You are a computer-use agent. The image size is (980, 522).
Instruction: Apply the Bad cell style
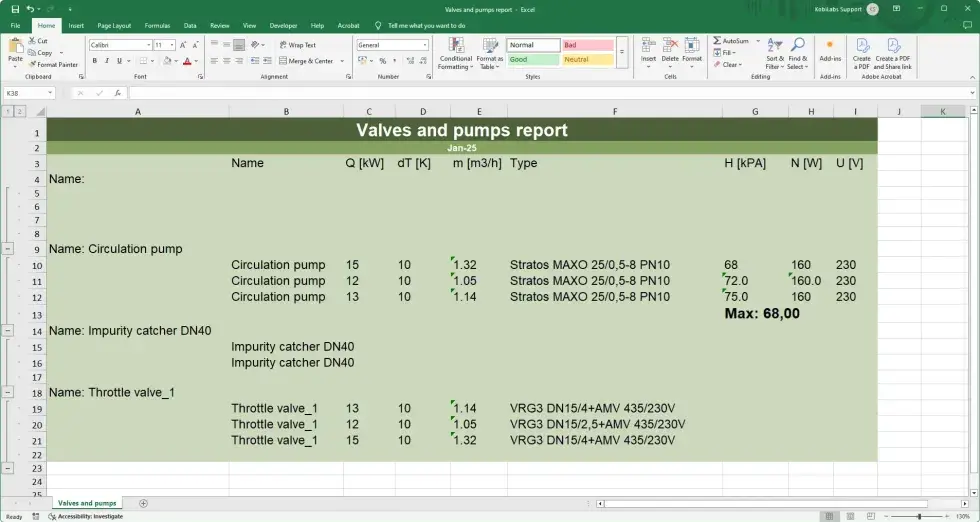[x=588, y=45]
